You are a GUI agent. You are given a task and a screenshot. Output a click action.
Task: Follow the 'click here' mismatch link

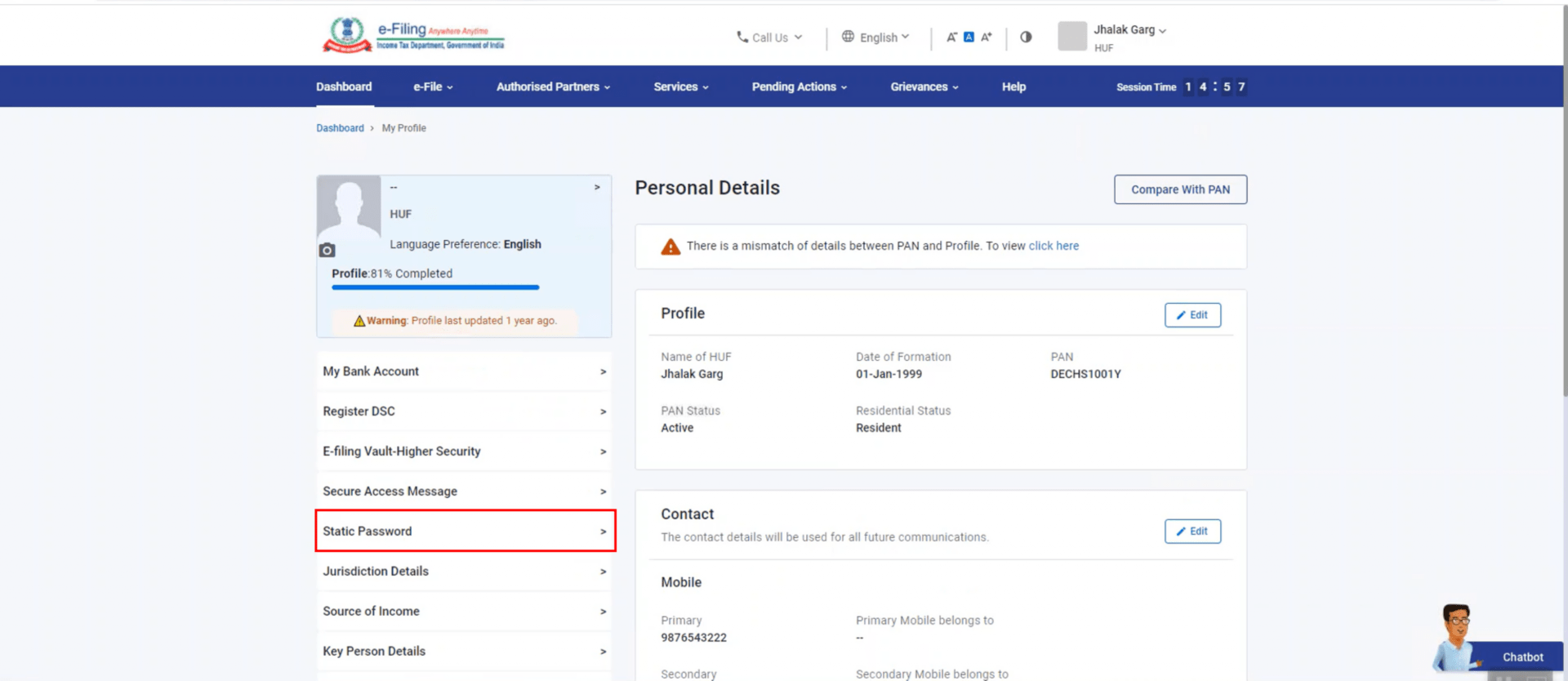tap(1053, 246)
